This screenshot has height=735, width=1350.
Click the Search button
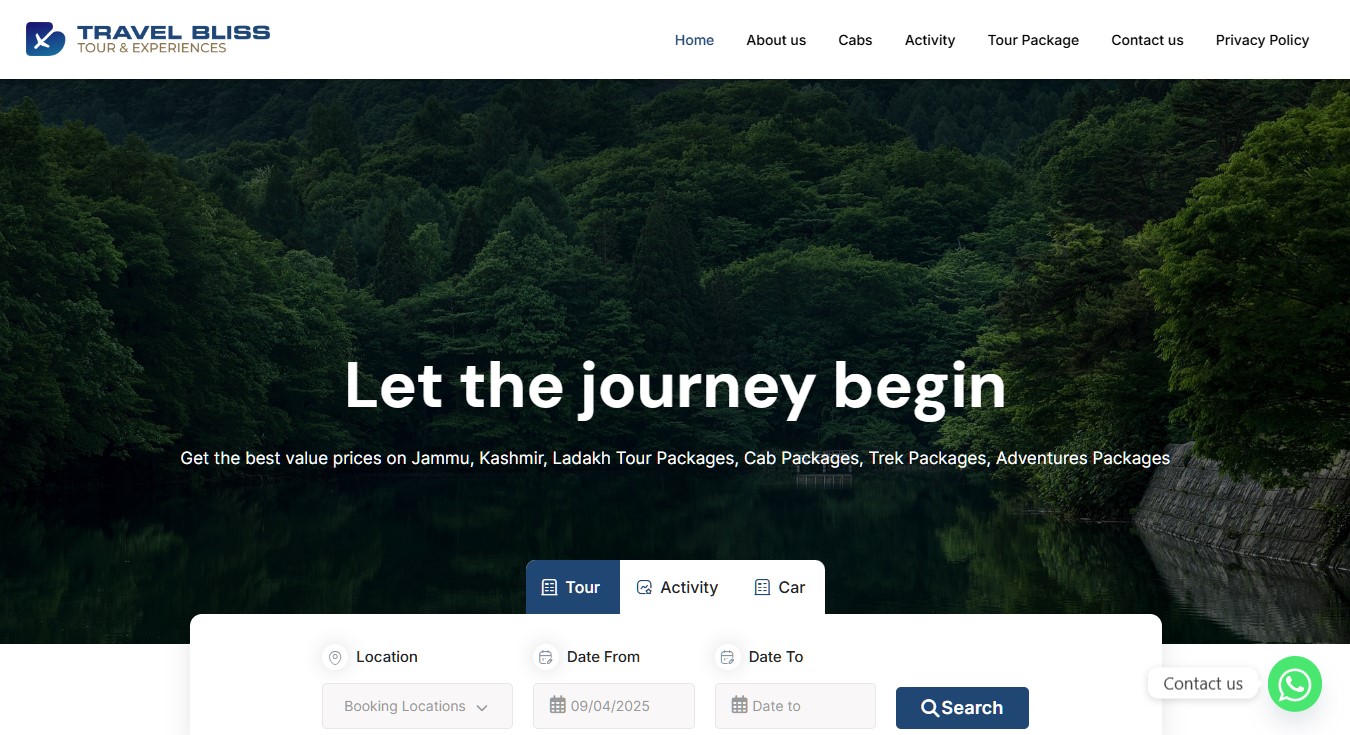(962, 708)
